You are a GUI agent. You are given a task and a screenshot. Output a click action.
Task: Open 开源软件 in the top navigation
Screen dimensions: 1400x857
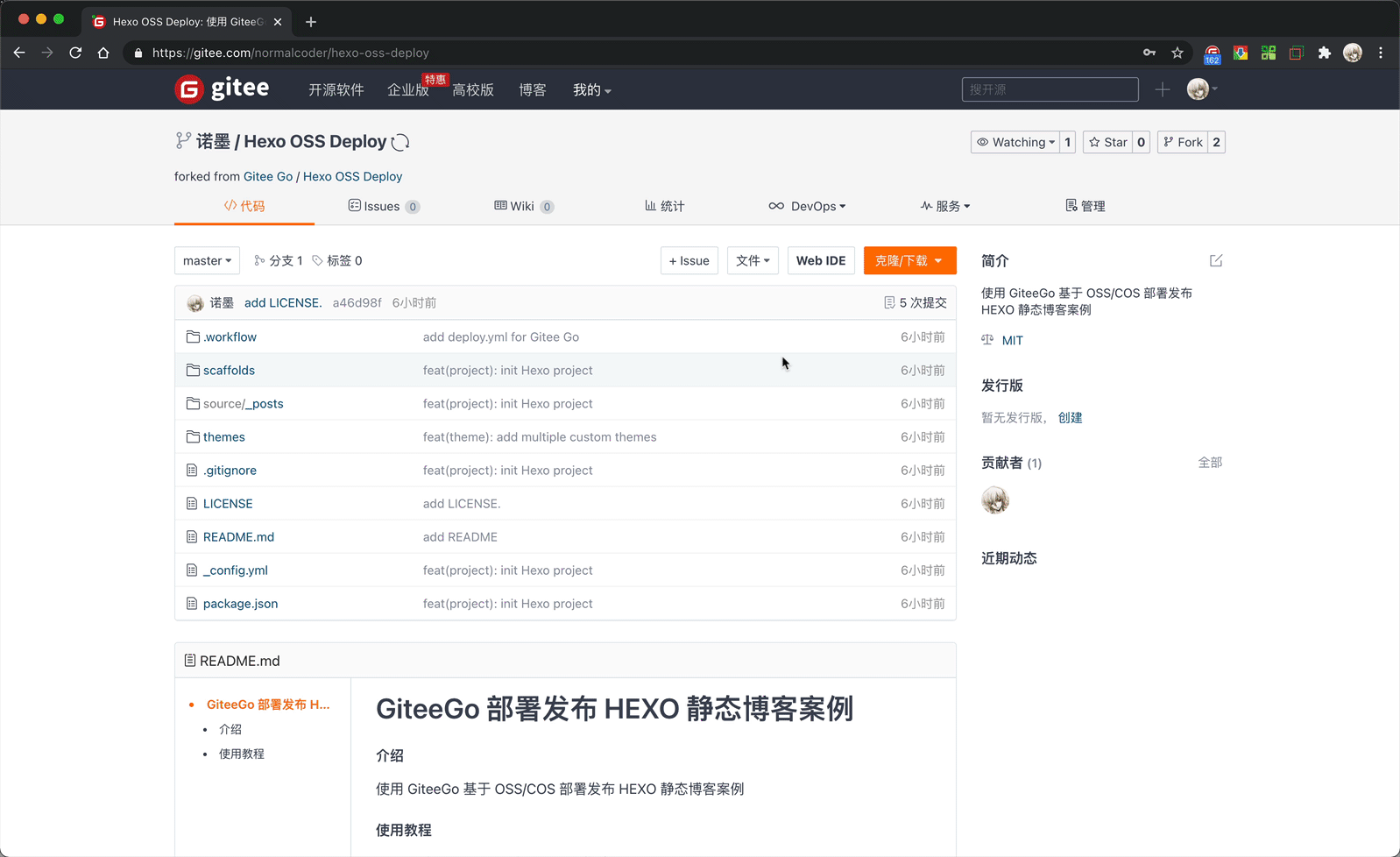point(336,89)
